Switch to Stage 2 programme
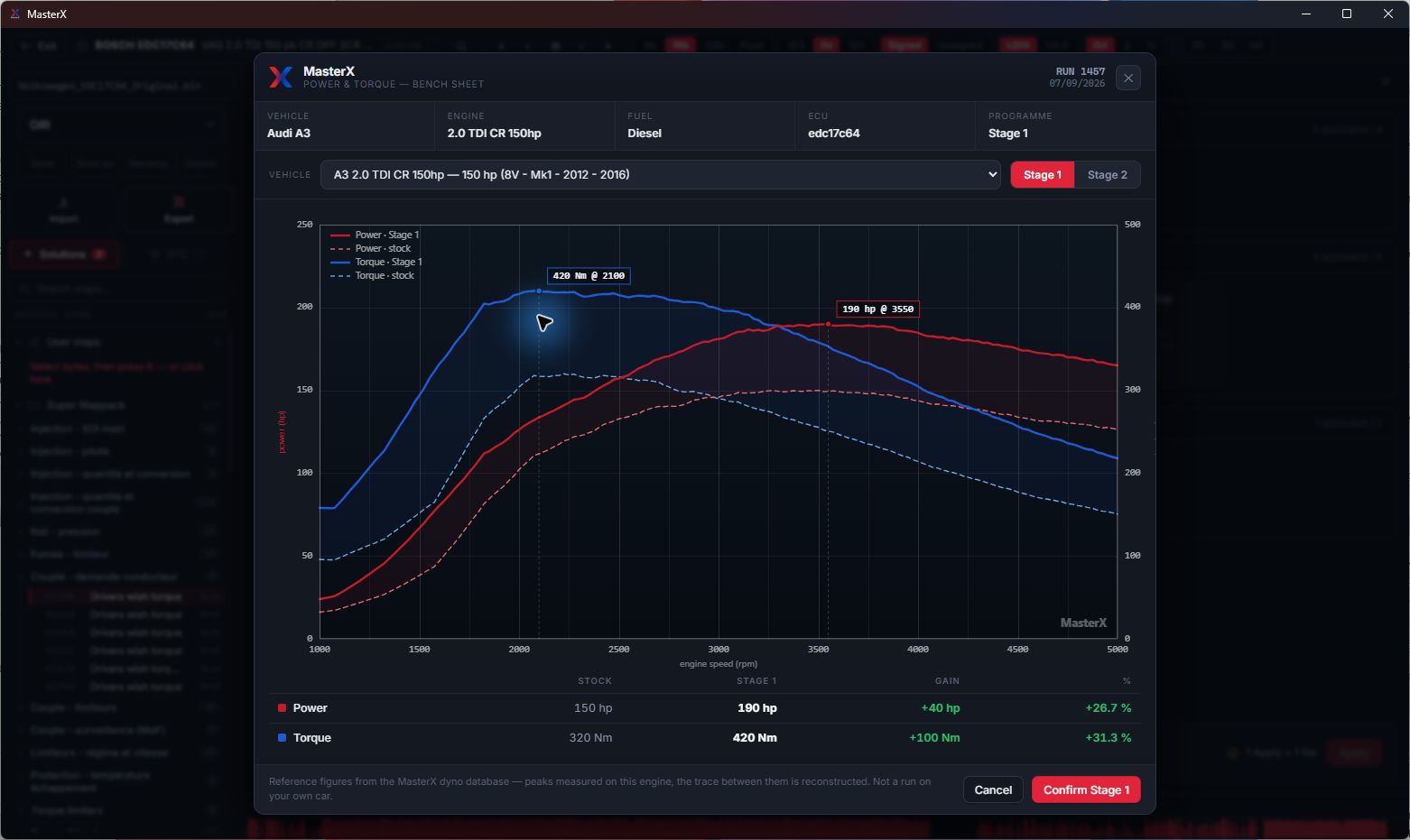This screenshot has width=1410, height=840. point(1108,174)
